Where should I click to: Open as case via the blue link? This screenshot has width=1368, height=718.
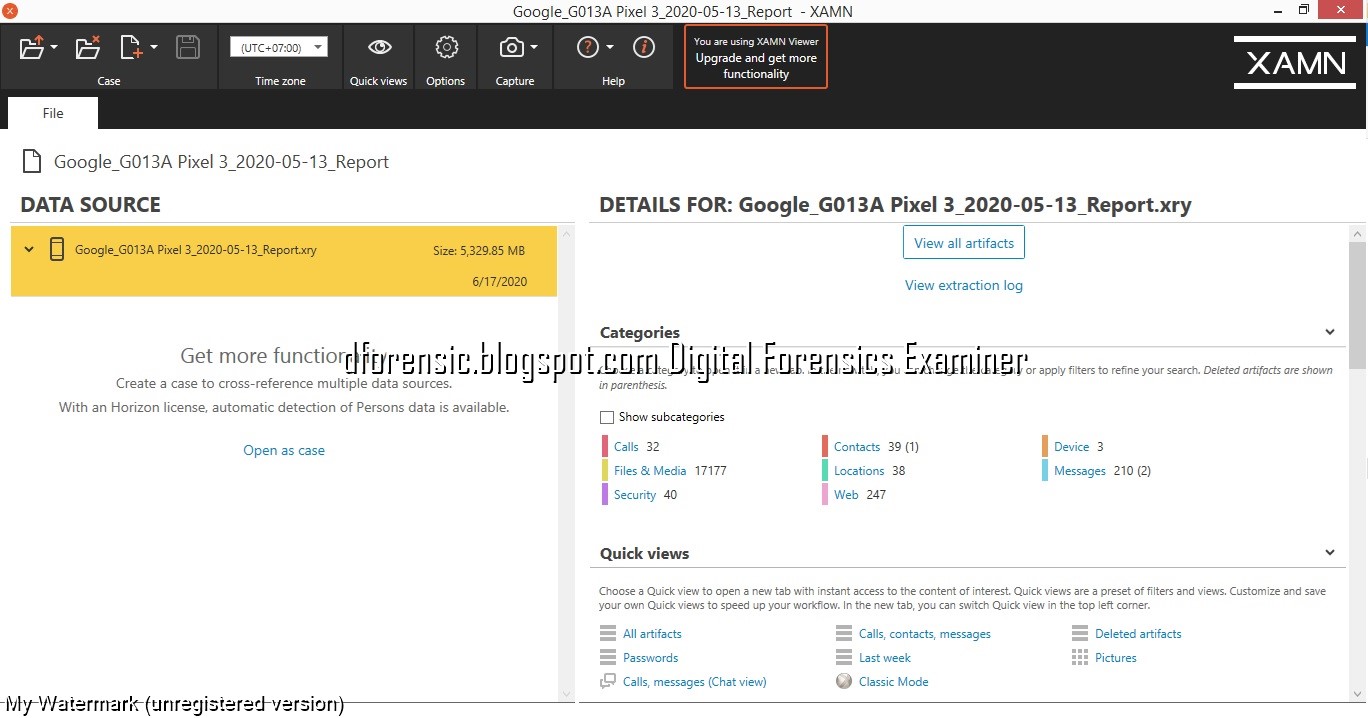tap(284, 450)
